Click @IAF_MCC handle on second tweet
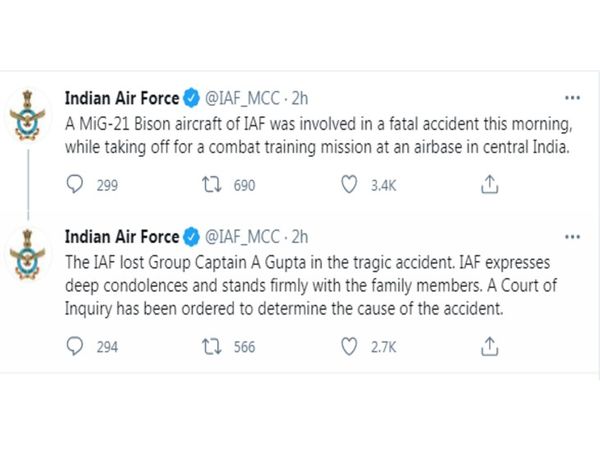The width and height of the screenshot is (600, 450). click(x=243, y=237)
